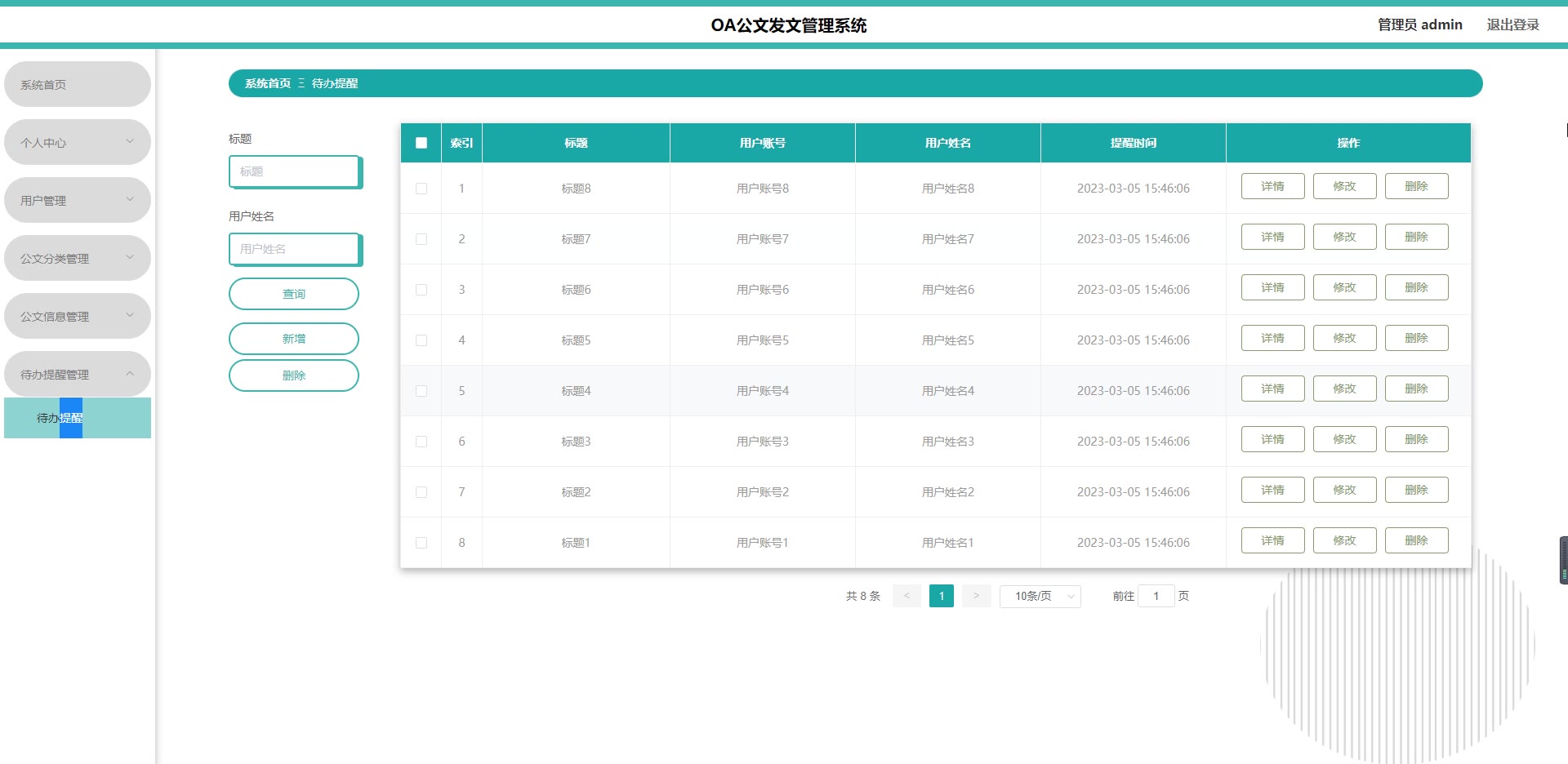Click 修改 for 标题3

click(1344, 439)
